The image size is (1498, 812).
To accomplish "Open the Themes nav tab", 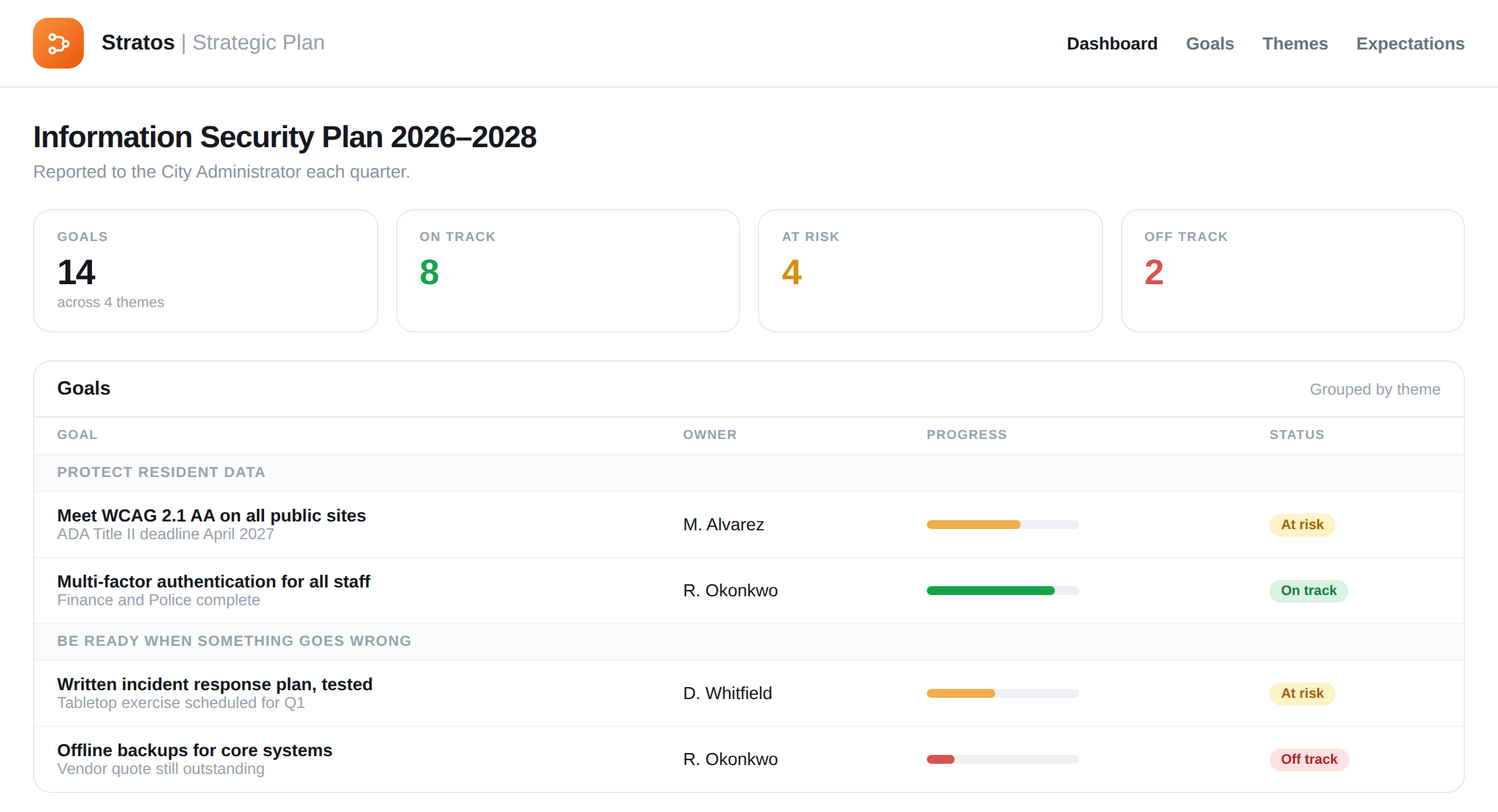I will coord(1295,43).
